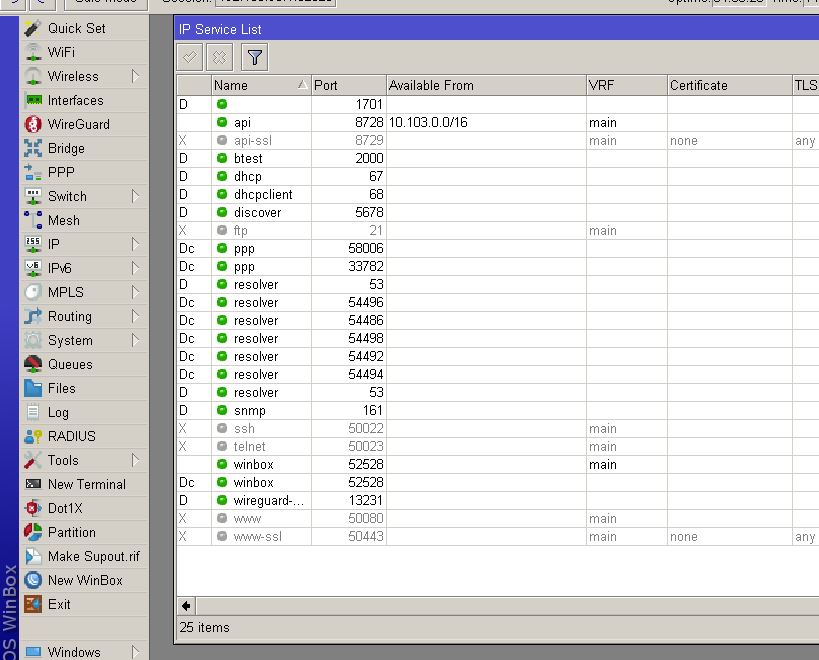Select the disabled telnet row
The image size is (819, 660).
[498, 447]
